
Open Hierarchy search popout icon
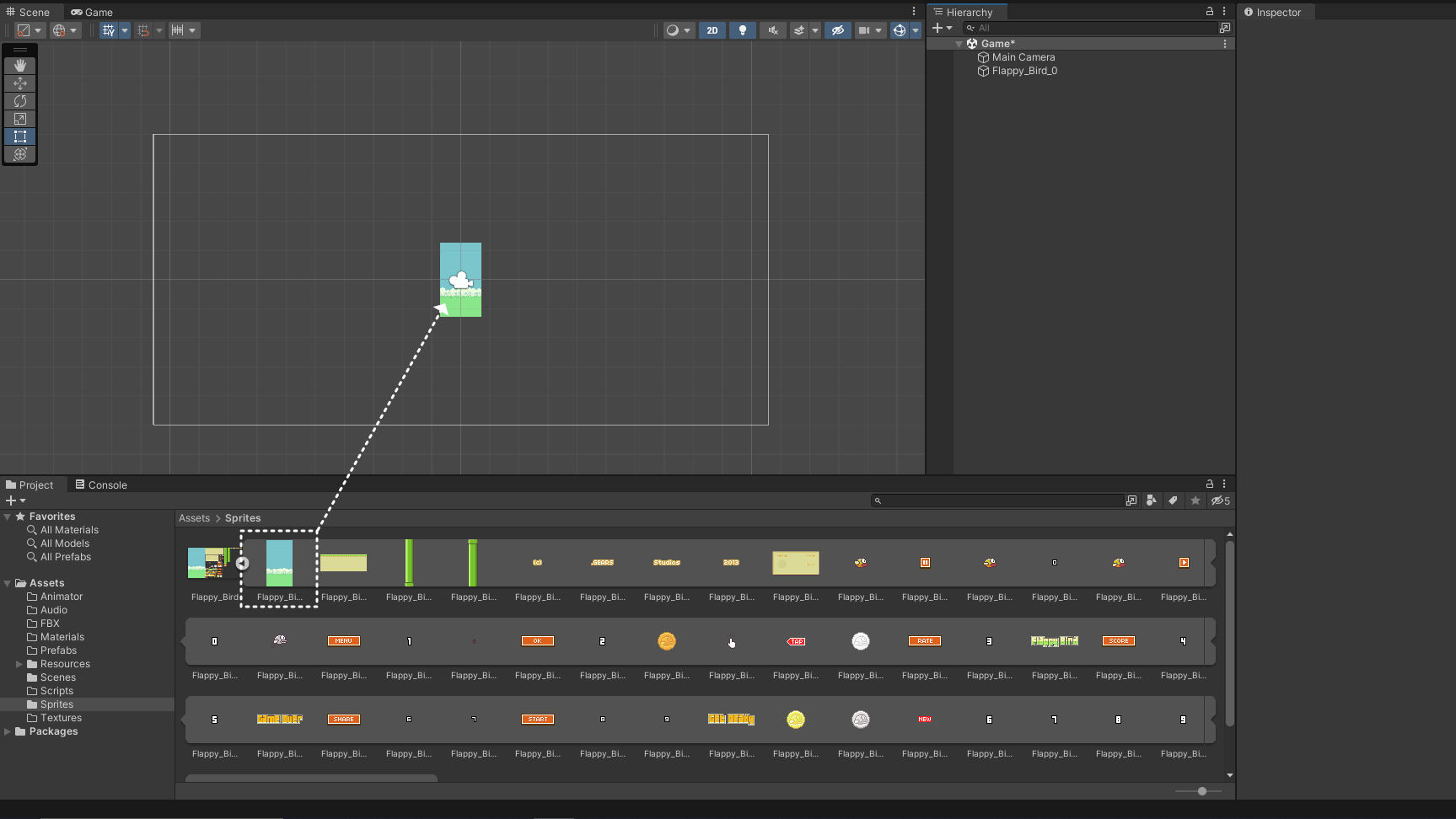pyautogui.click(x=1225, y=28)
